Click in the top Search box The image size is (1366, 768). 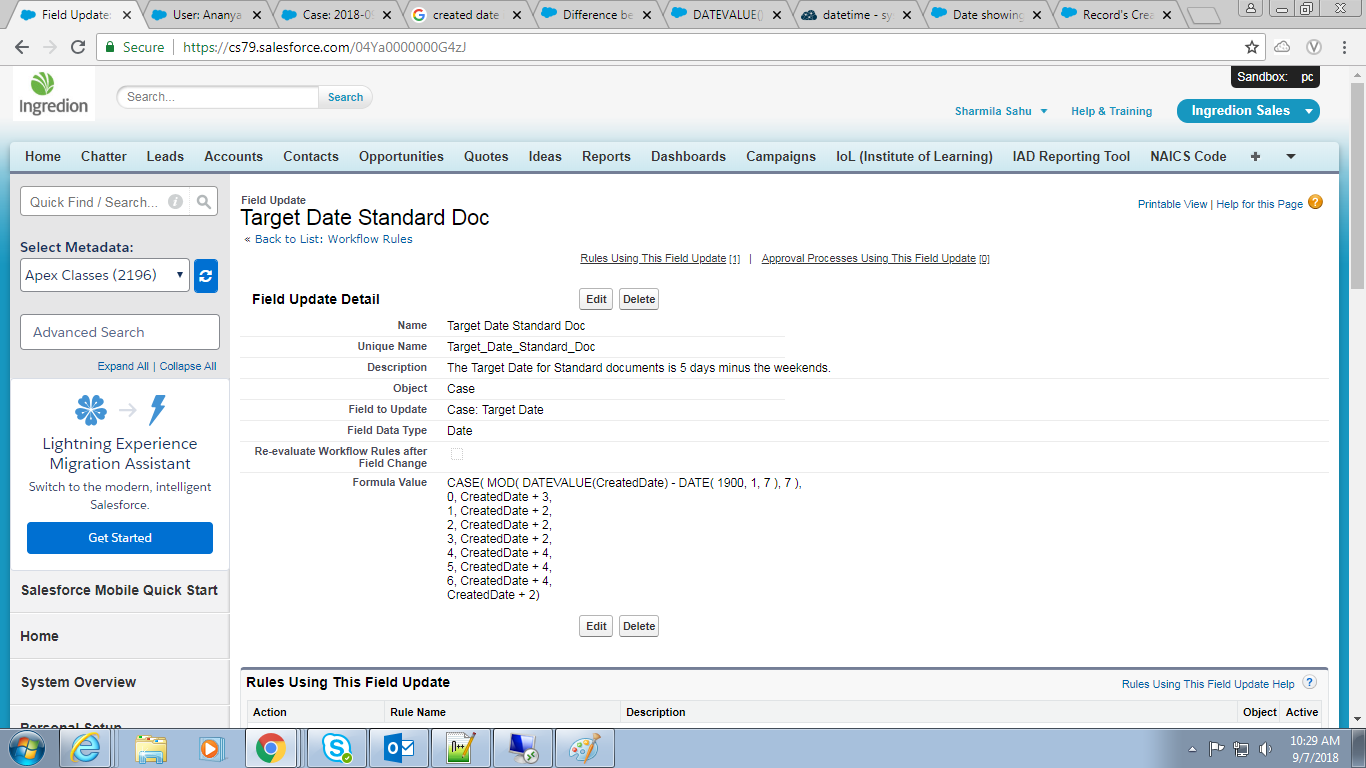(x=218, y=97)
